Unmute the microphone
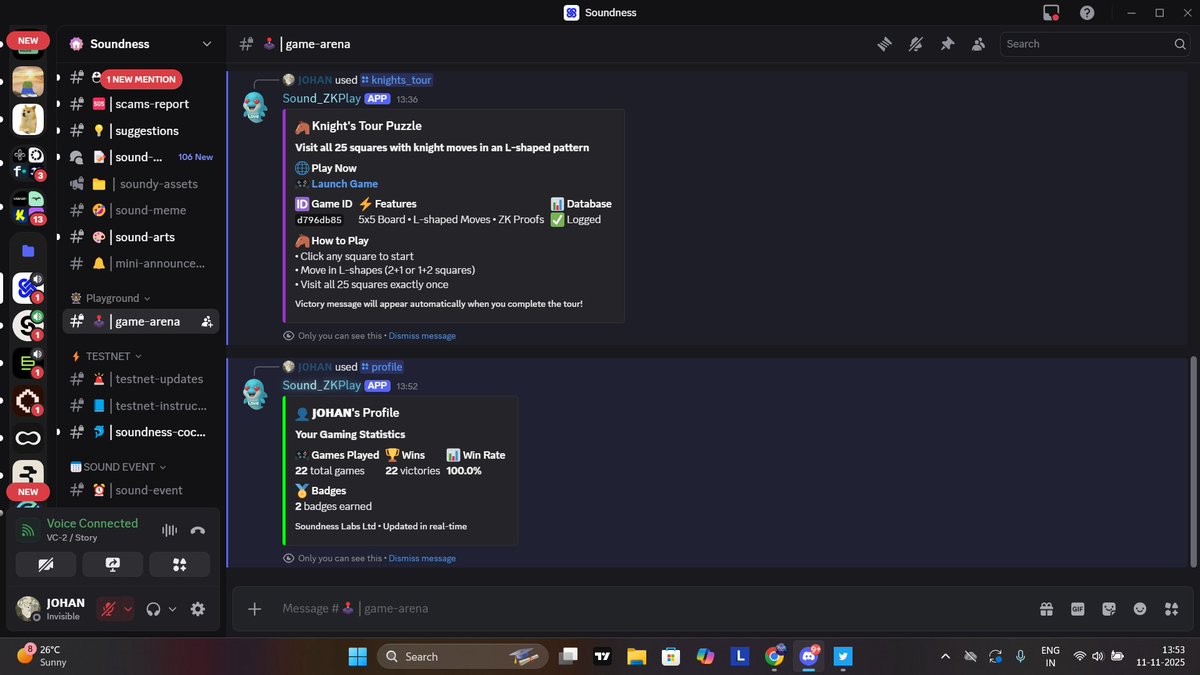 [108, 608]
